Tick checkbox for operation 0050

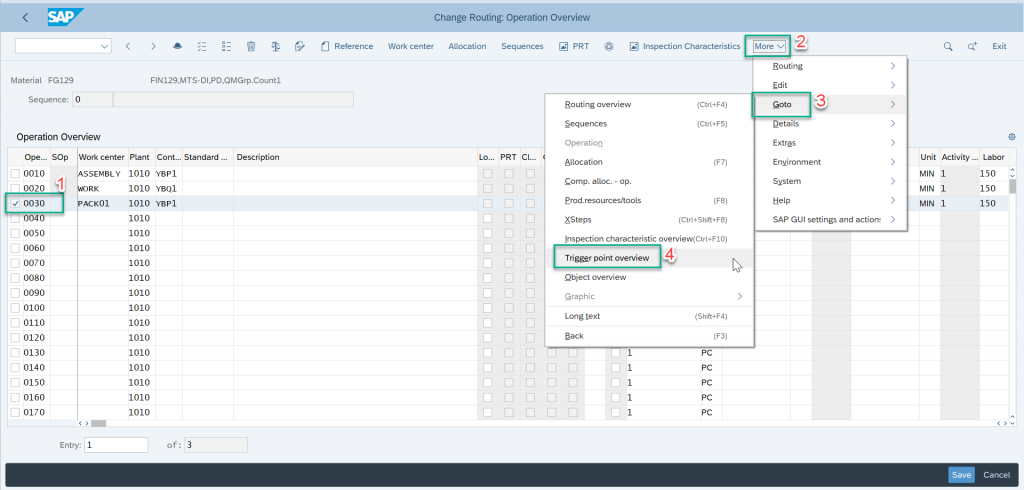[15, 233]
